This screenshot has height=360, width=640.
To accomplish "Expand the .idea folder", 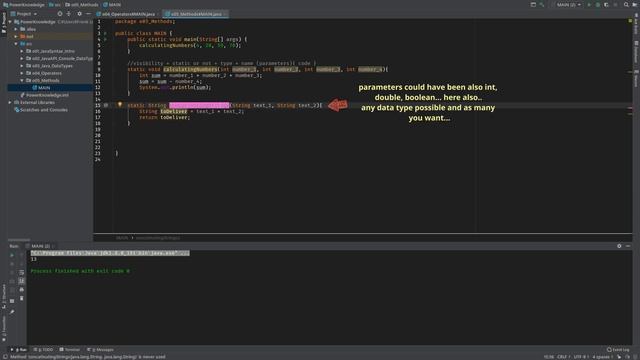I will click(x=16, y=29).
